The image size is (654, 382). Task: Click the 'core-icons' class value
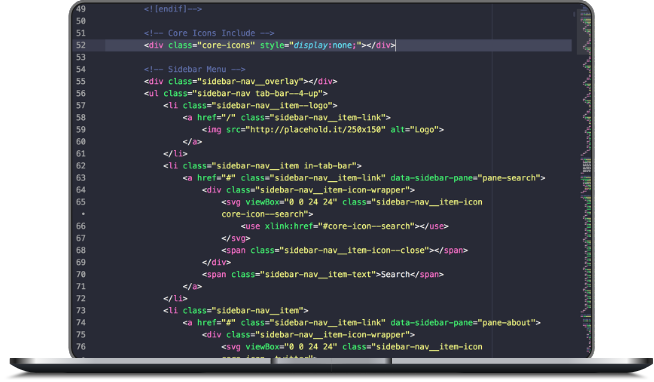(x=226, y=45)
